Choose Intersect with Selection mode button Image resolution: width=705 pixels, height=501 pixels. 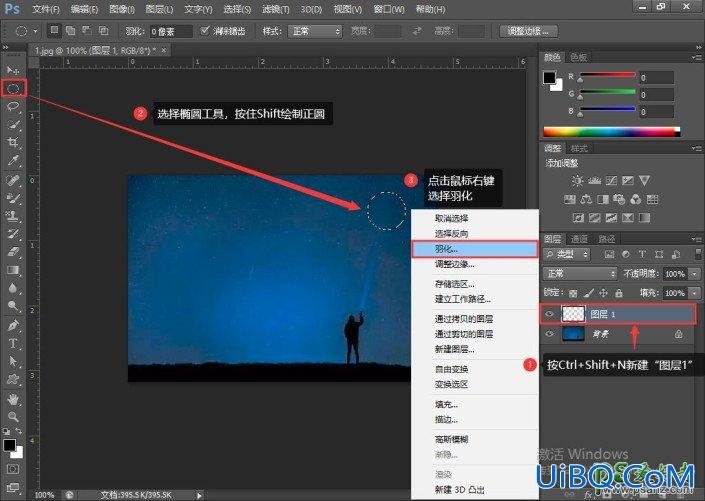click(x=103, y=31)
